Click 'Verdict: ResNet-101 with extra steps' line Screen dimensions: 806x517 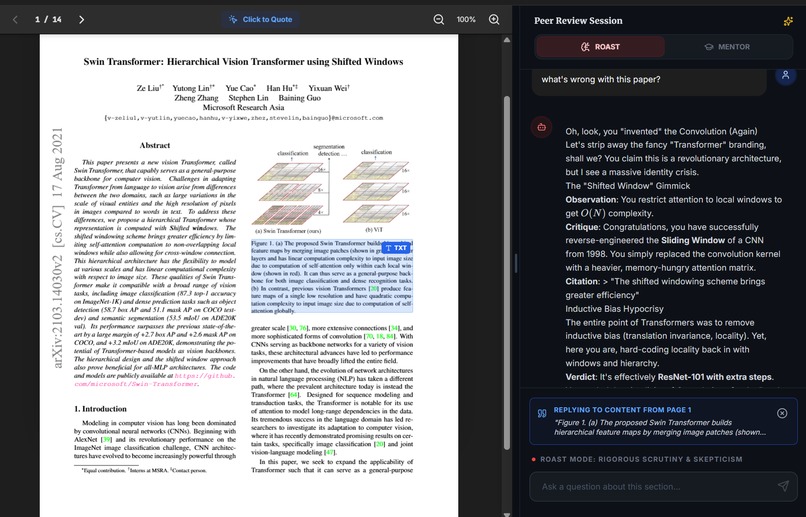(x=669, y=377)
